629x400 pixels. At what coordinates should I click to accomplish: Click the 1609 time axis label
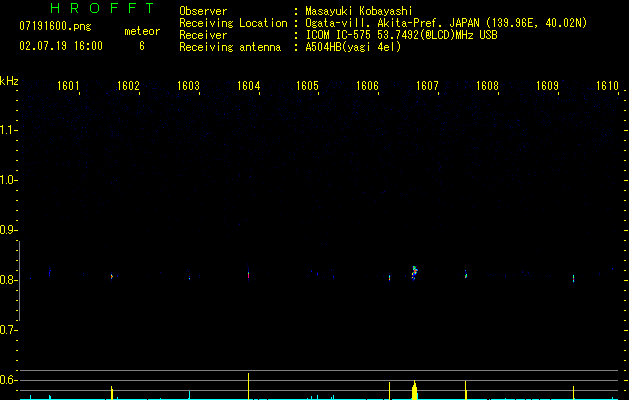[547, 85]
